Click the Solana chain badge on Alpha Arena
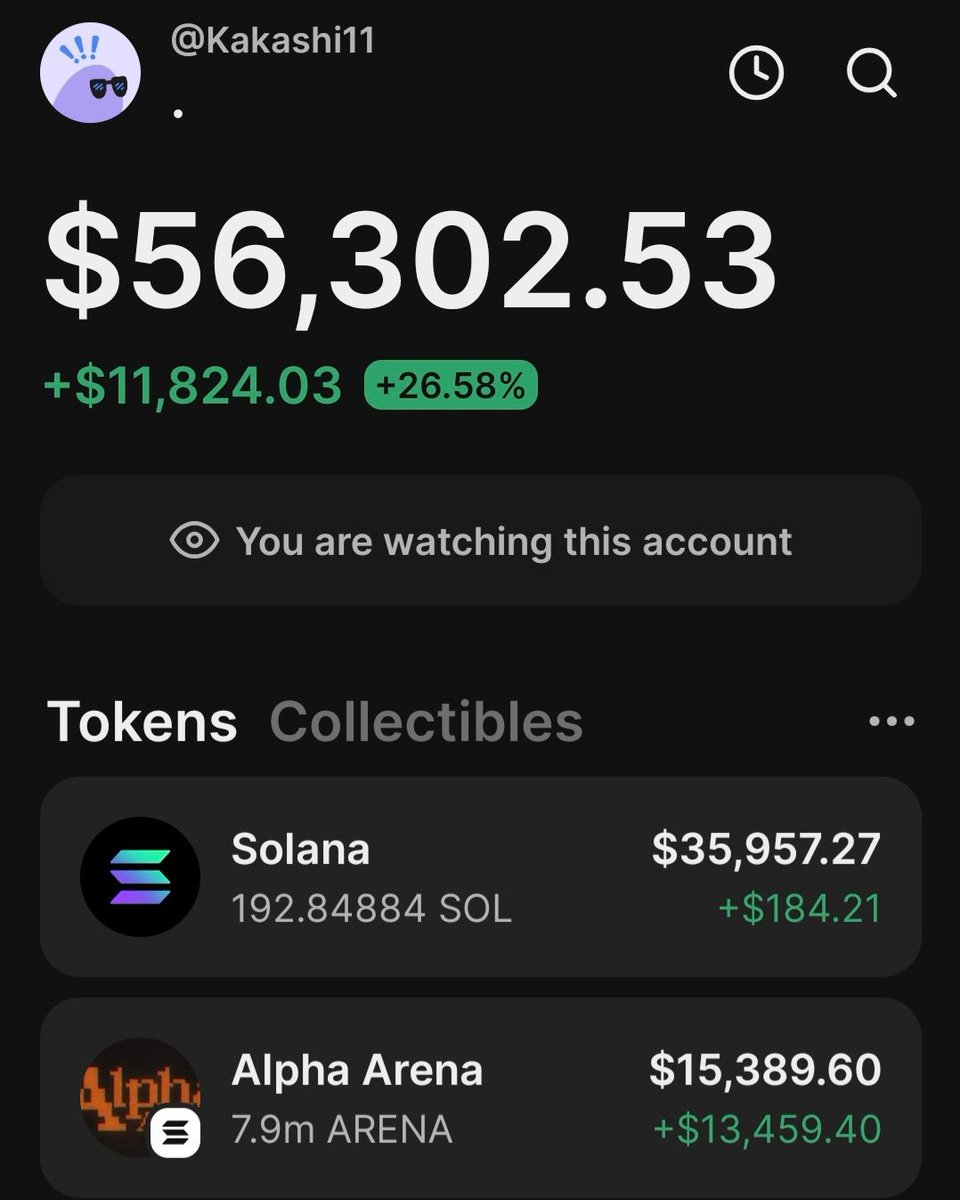960x1200 pixels. 176,1133
